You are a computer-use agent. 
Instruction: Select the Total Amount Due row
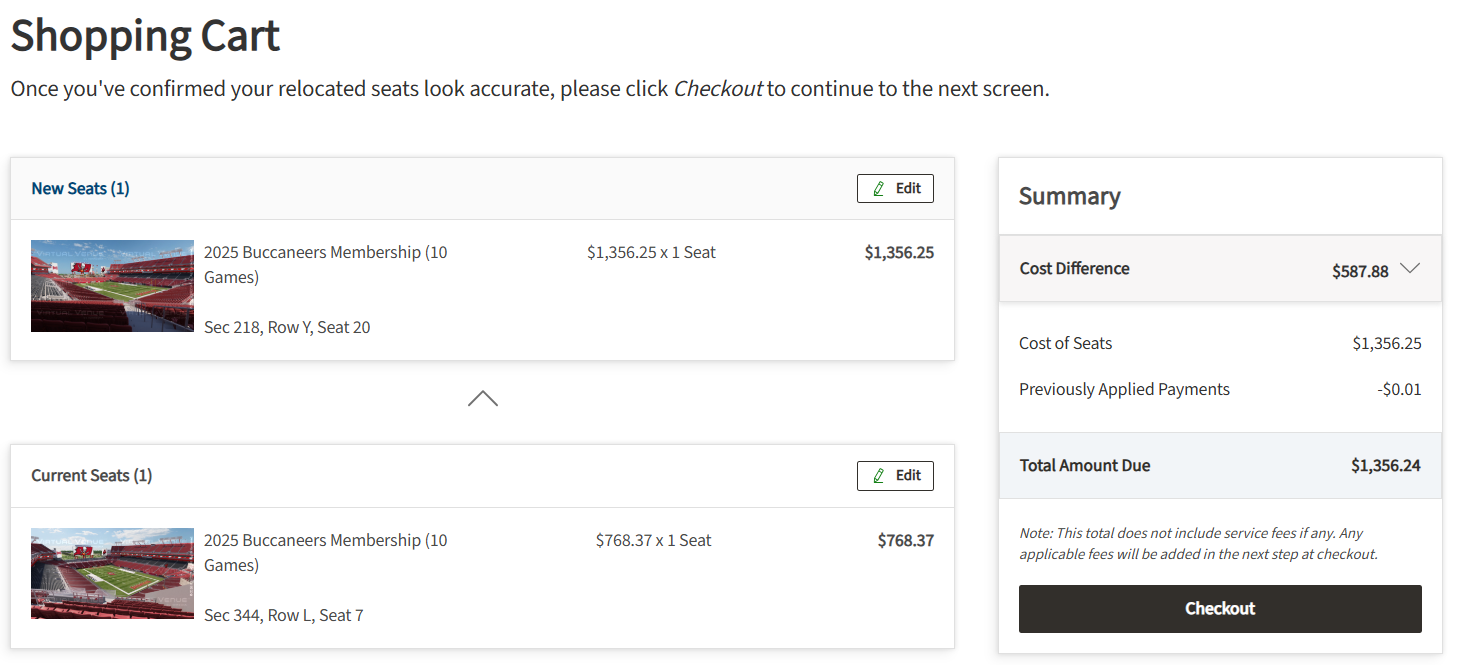[x=1219, y=466]
